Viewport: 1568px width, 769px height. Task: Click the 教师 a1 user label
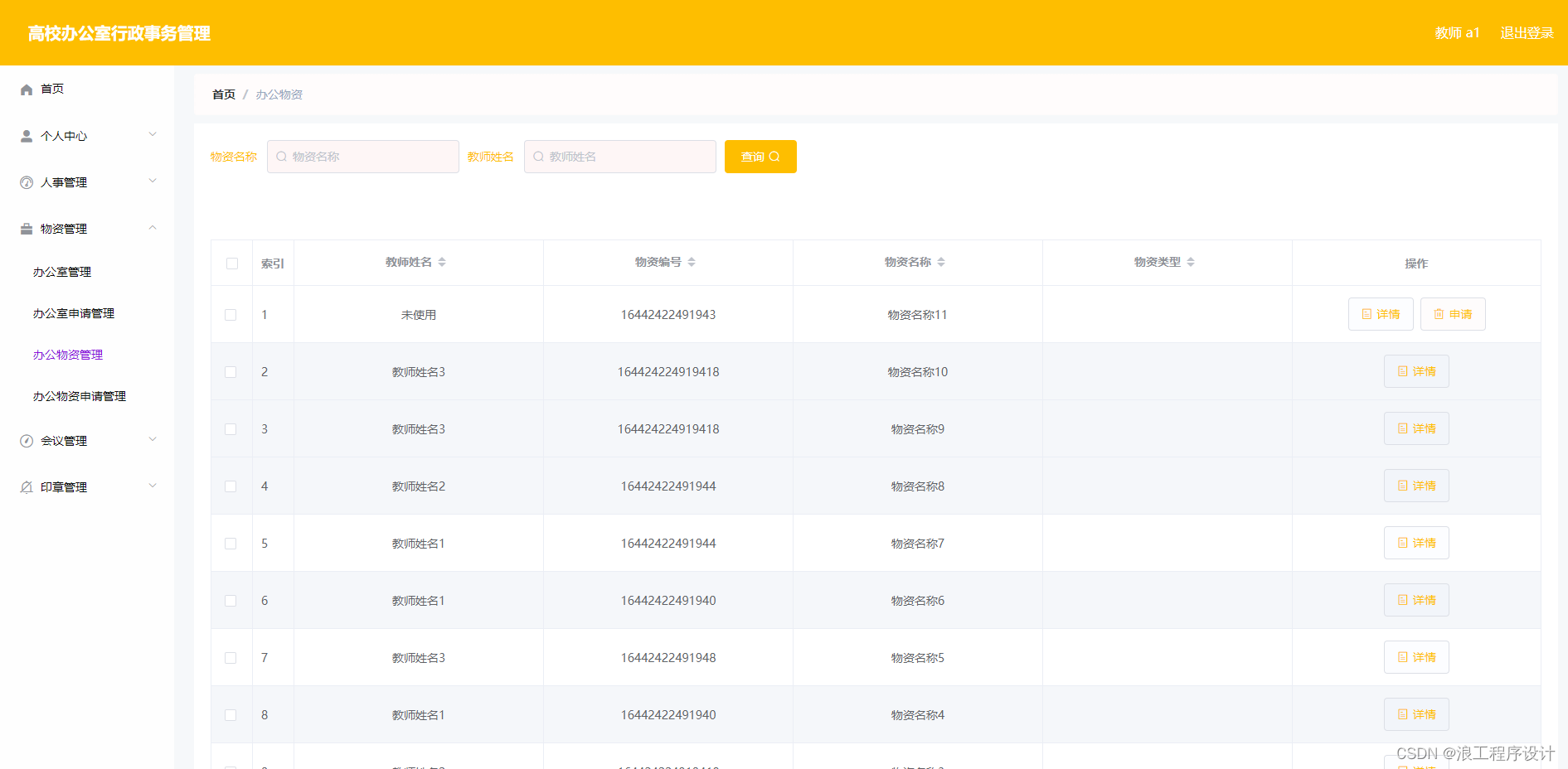point(1457,33)
